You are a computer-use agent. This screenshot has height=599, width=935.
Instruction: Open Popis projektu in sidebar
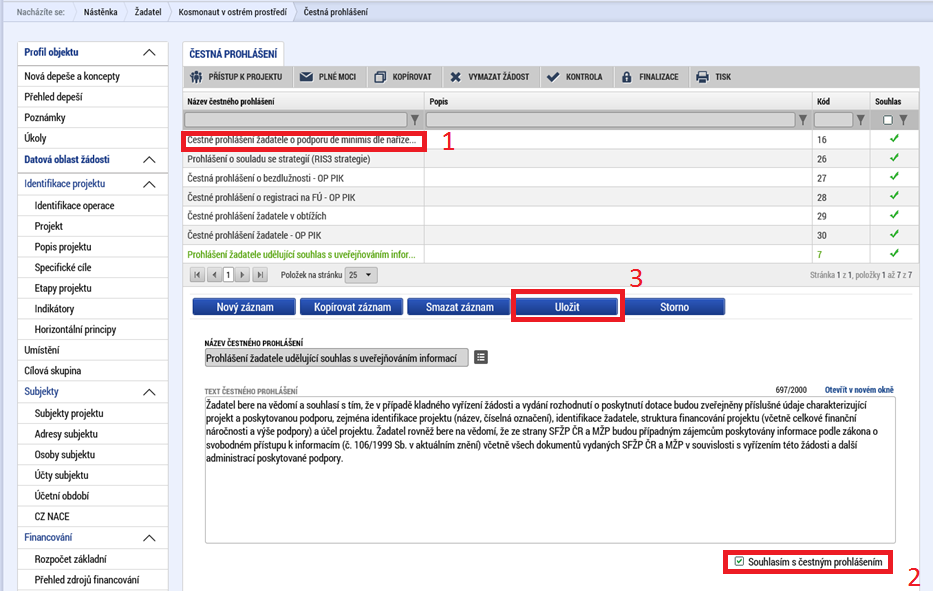pos(63,247)
